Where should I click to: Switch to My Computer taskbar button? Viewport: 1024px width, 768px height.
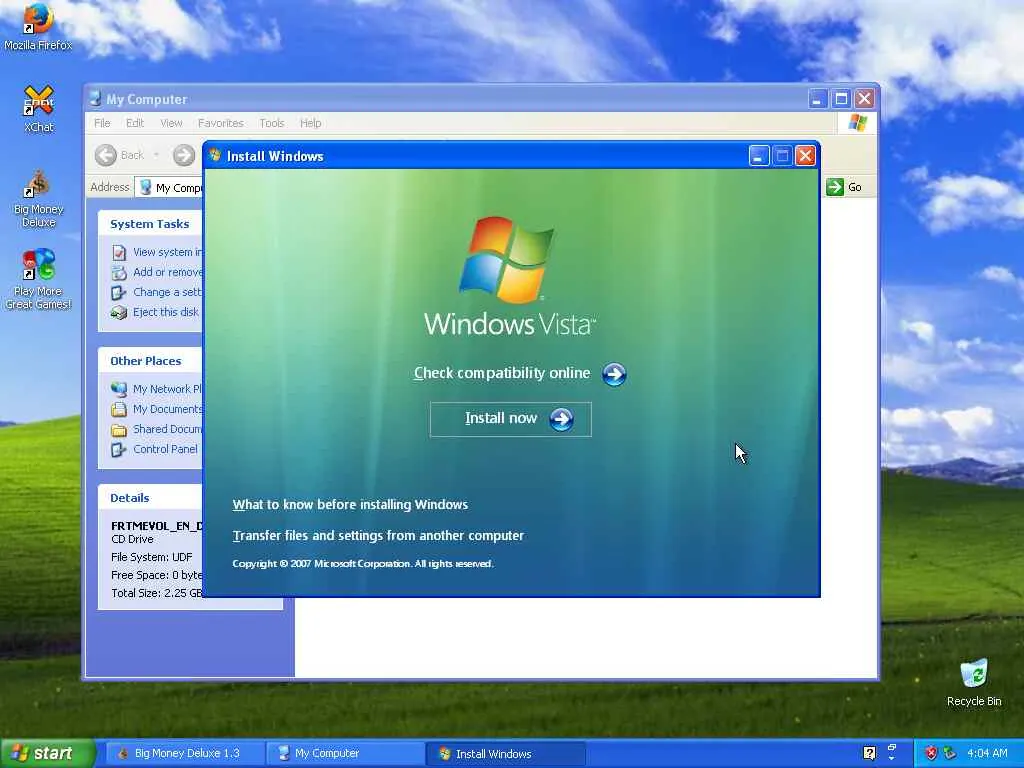tap(345, 754)
